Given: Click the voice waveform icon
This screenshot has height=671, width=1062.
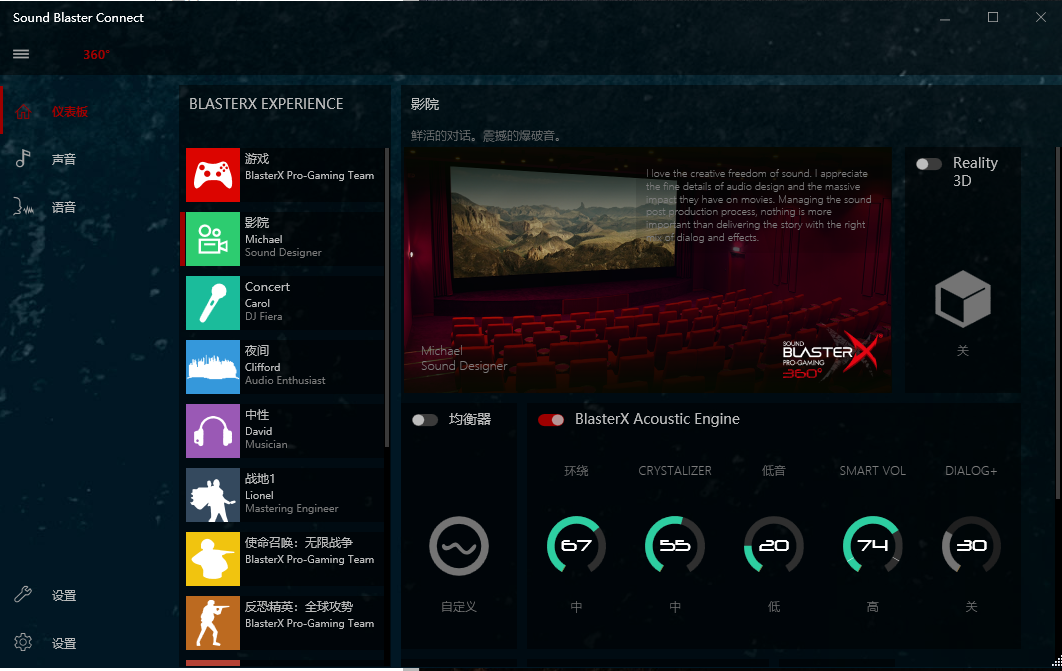Looking at the screenshot, I should (23, 207).
